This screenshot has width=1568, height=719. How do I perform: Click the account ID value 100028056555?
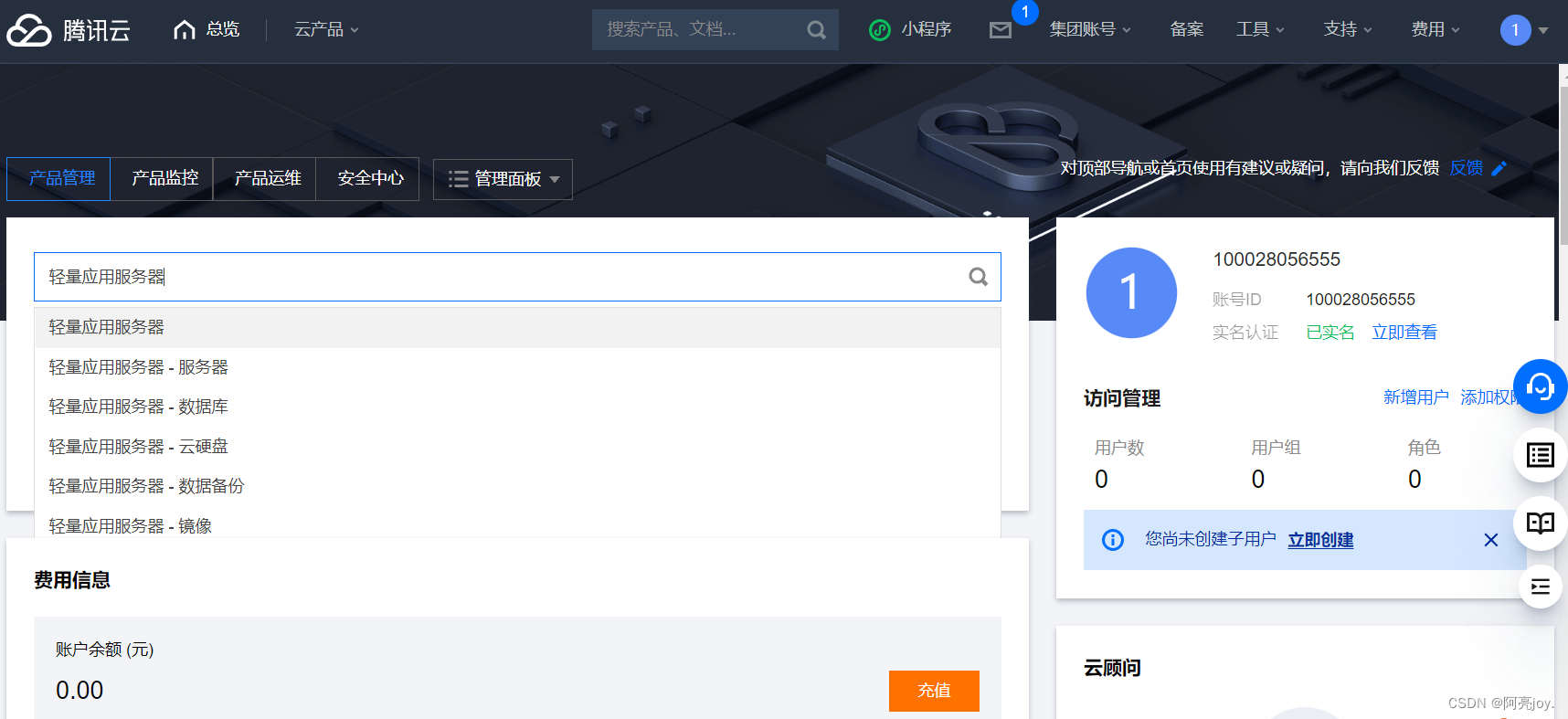(1360, 300)
